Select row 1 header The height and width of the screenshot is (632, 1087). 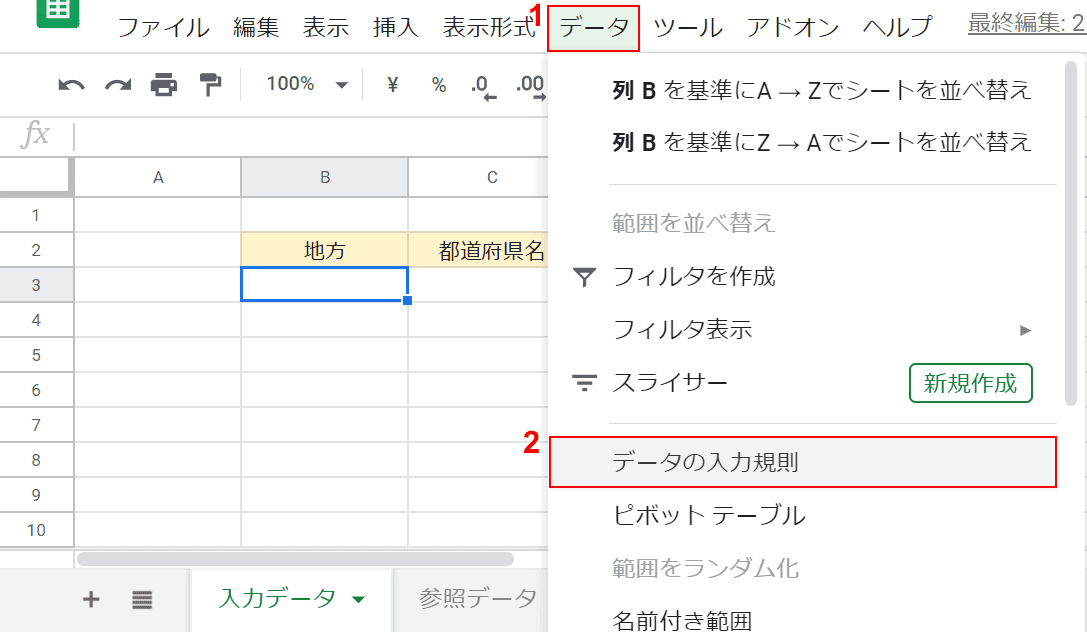pyautogui.click(x=36, y=215)
